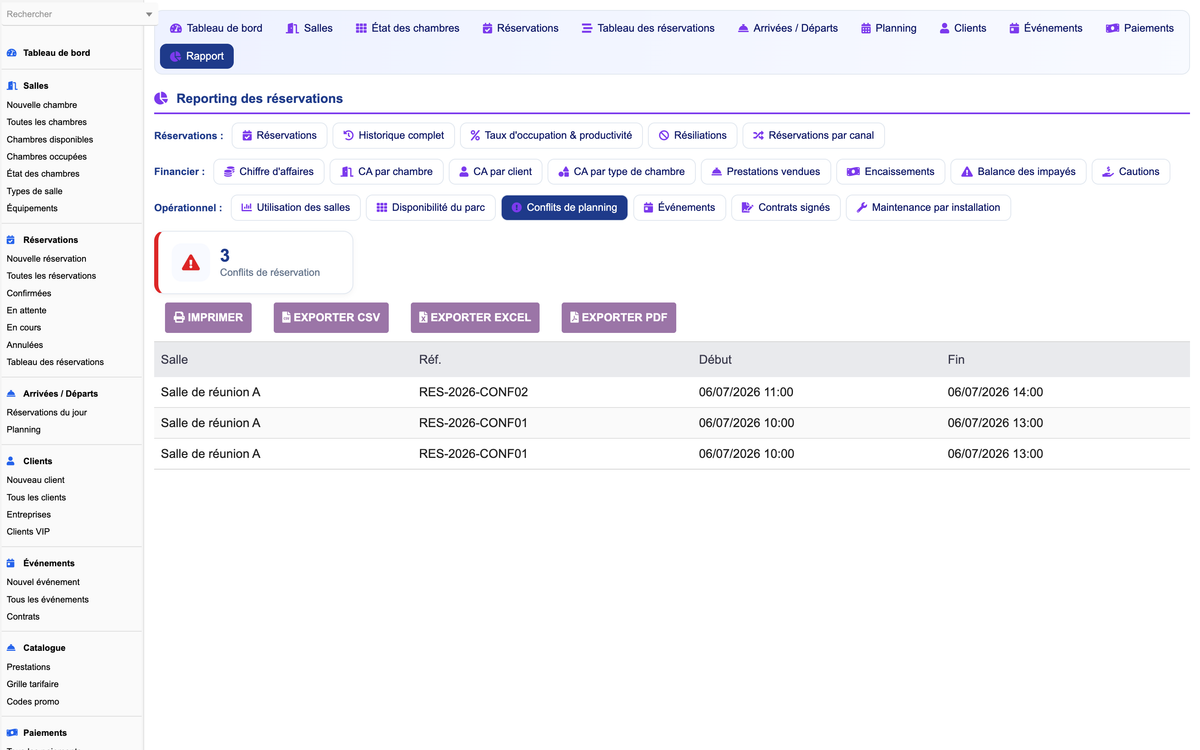
Task: Click the Conflits de réservation count card
Action: point(254,263)
